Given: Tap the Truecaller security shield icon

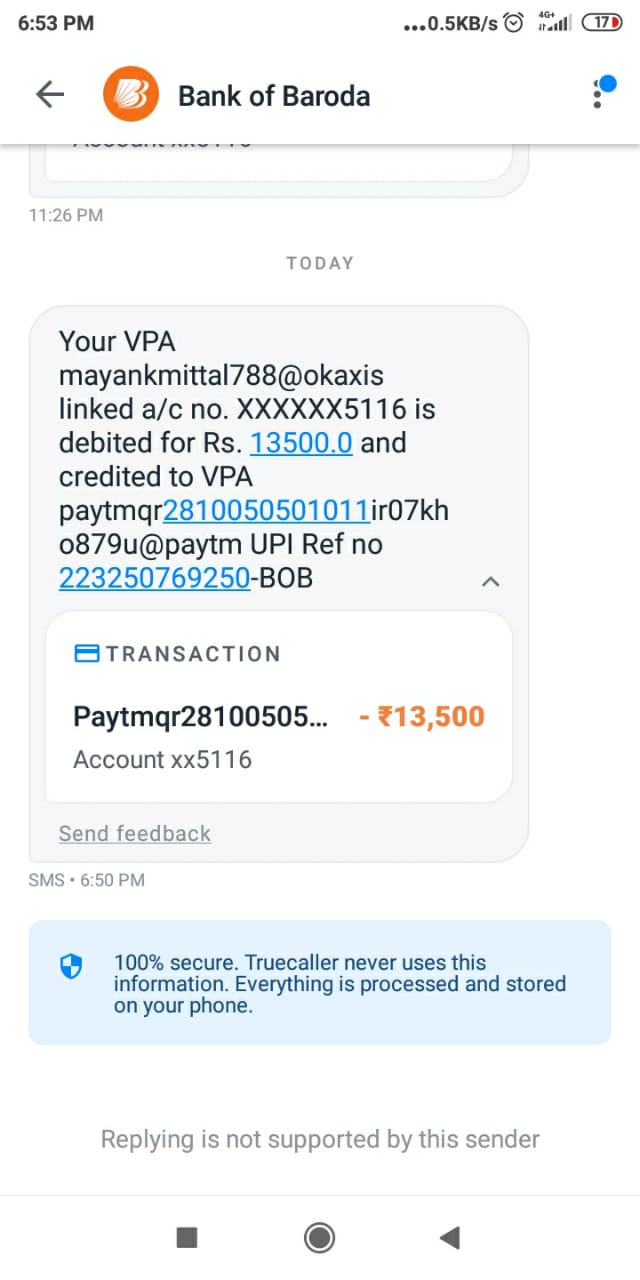Looking at the screenshot, I should 72,967.
